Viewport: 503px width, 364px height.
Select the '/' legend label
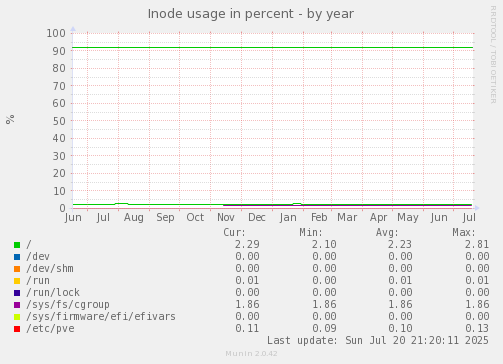point(29,244)
